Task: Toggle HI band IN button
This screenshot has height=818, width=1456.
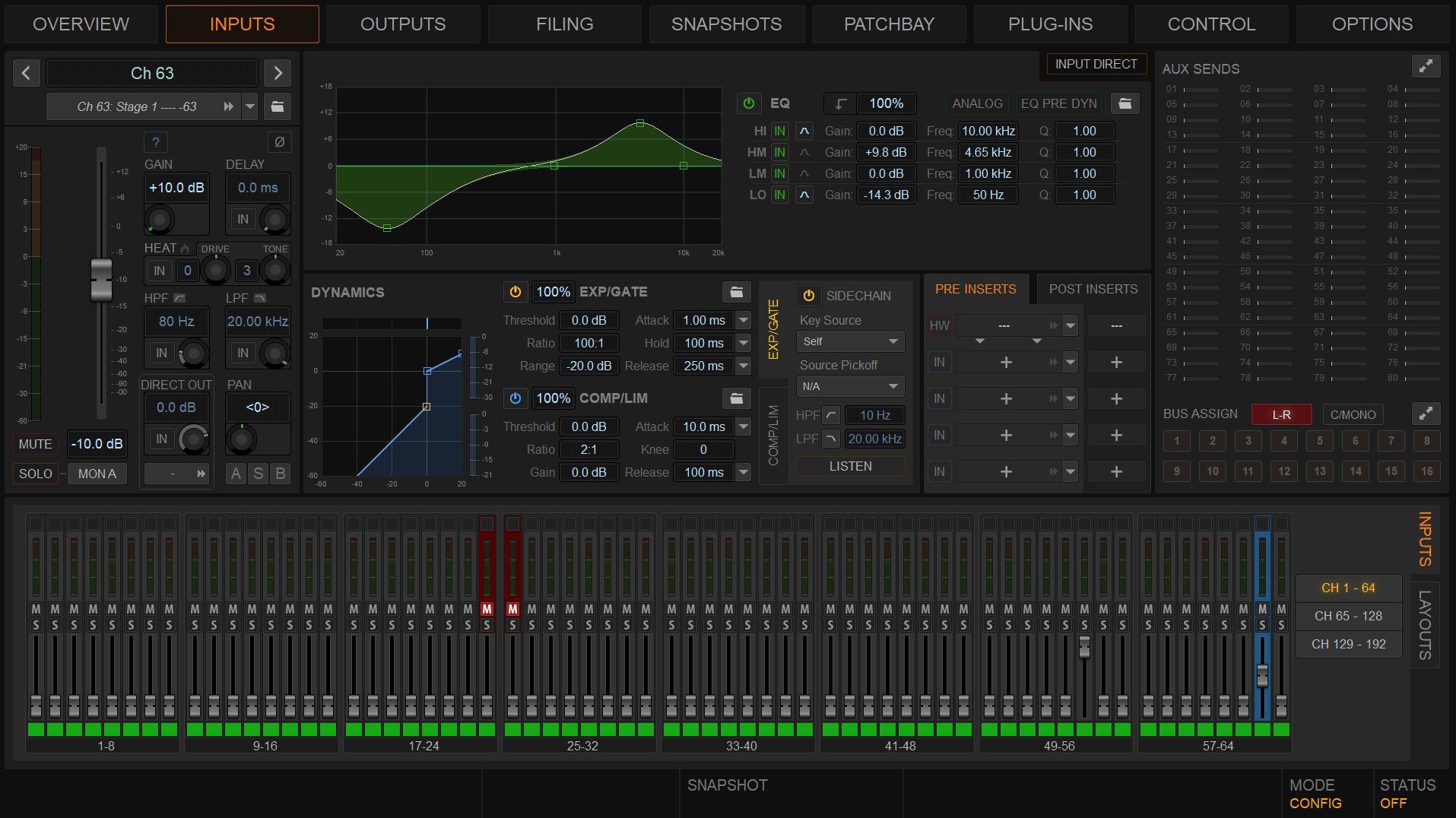Action: [780, 132]
